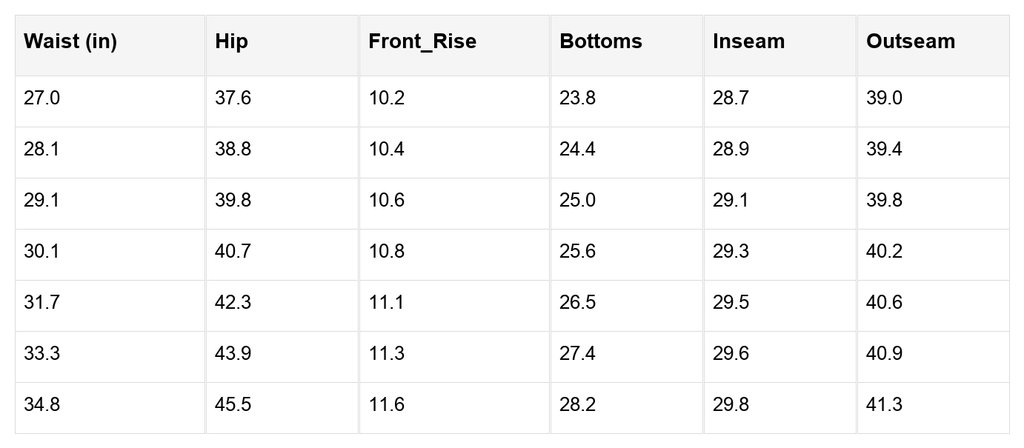The width and height of the screenshot is (1024, 448).
Task: Select waist cell with value 27.0
Action: pos(42,99)
